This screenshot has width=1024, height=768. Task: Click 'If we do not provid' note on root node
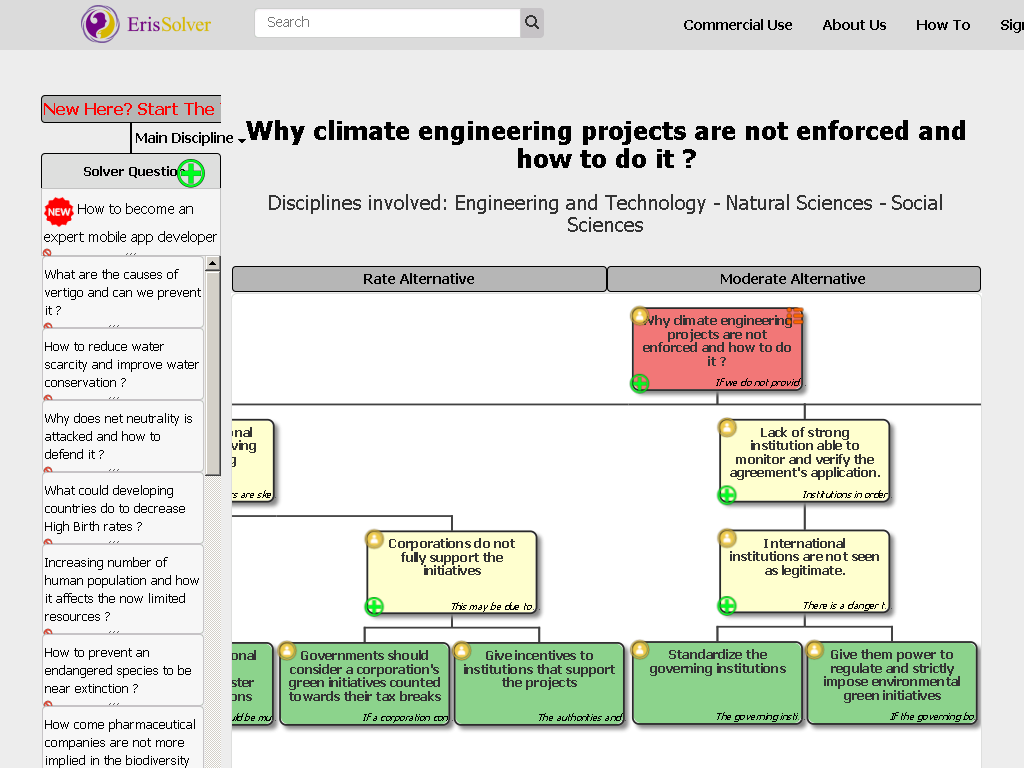(758, 383)
